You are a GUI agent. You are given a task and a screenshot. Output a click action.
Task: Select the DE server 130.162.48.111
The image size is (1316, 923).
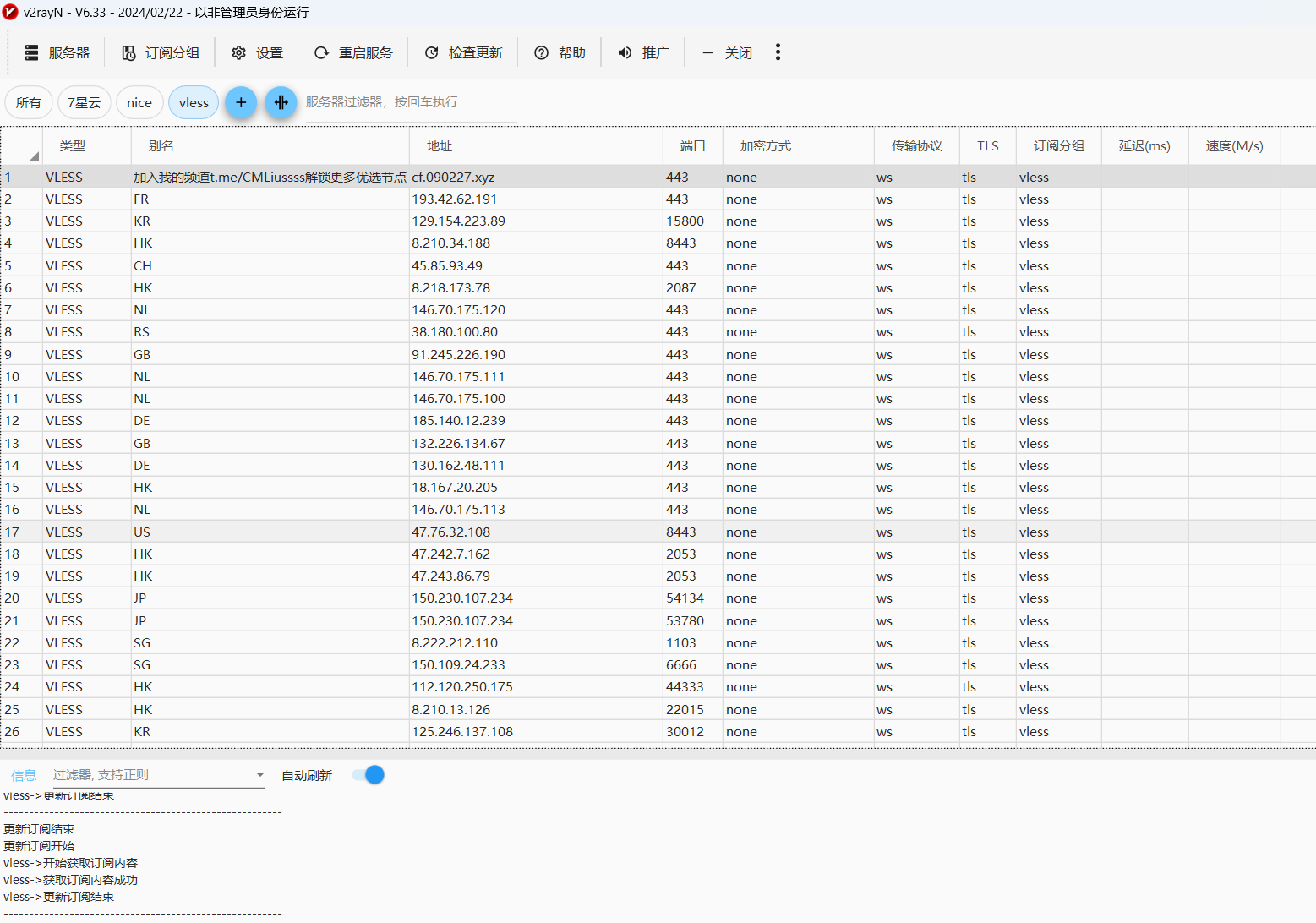pos(658,465)
